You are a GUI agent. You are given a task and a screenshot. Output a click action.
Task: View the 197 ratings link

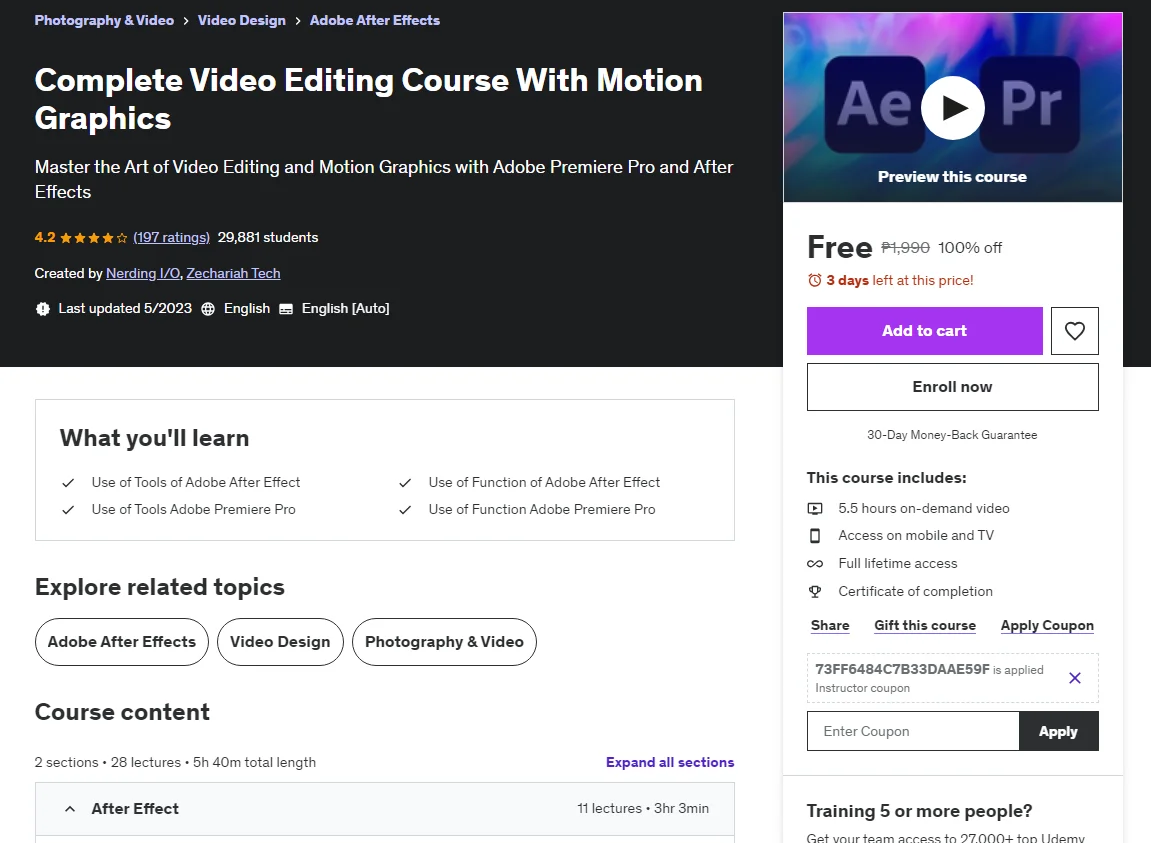171,237
